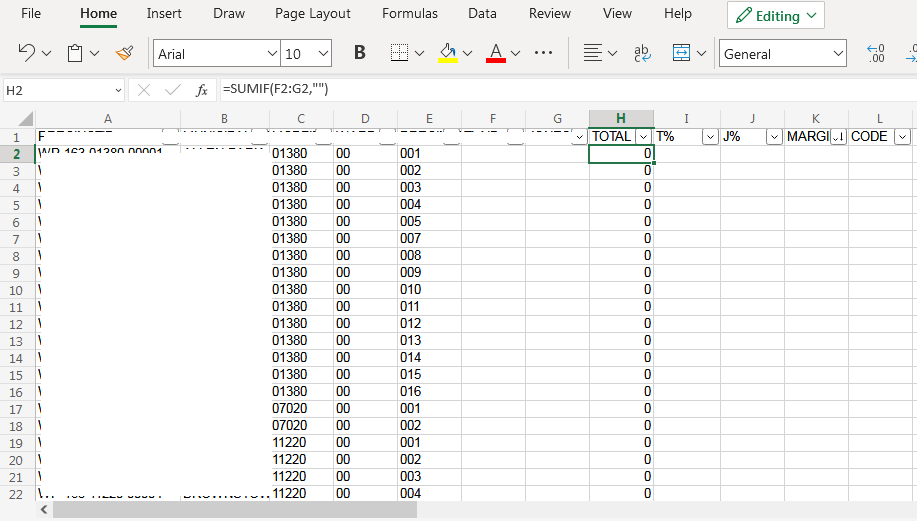The height and width of the screenshot is (521, 917).
Task: Cancel formula entry with the X icon
Action: point(144,90)
